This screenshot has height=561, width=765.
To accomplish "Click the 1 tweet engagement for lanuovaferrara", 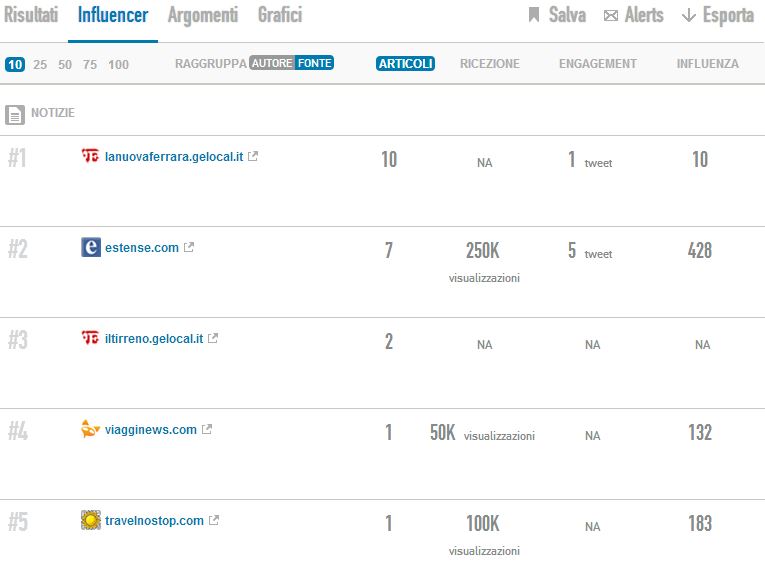I will coord(590,160).
